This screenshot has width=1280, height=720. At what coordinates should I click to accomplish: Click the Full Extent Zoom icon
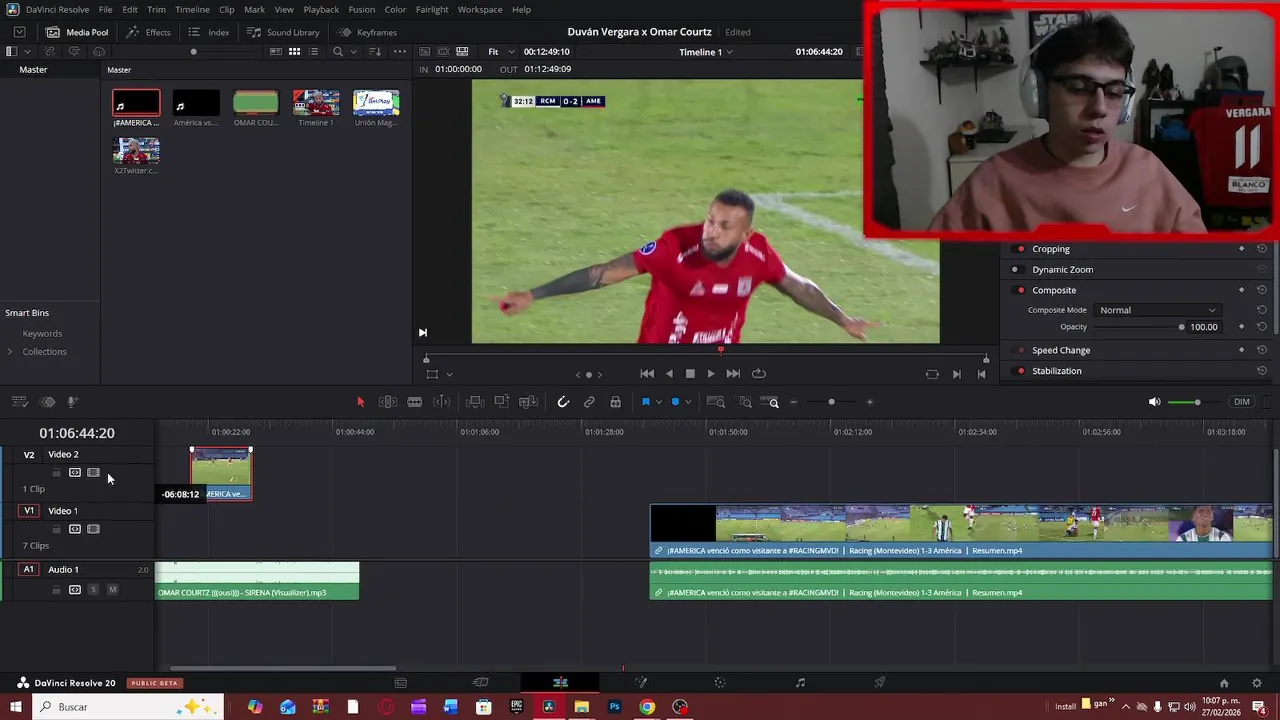(x=716, y=402)
